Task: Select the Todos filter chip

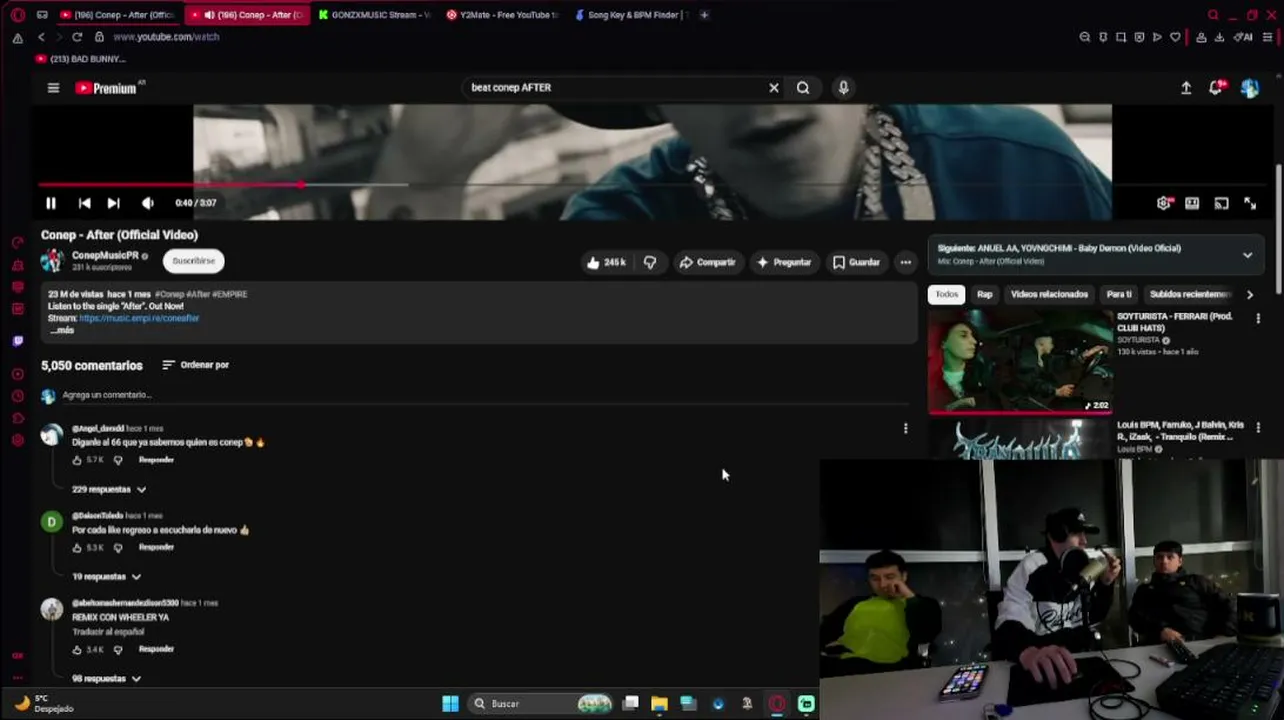Action: pos(946,294)
